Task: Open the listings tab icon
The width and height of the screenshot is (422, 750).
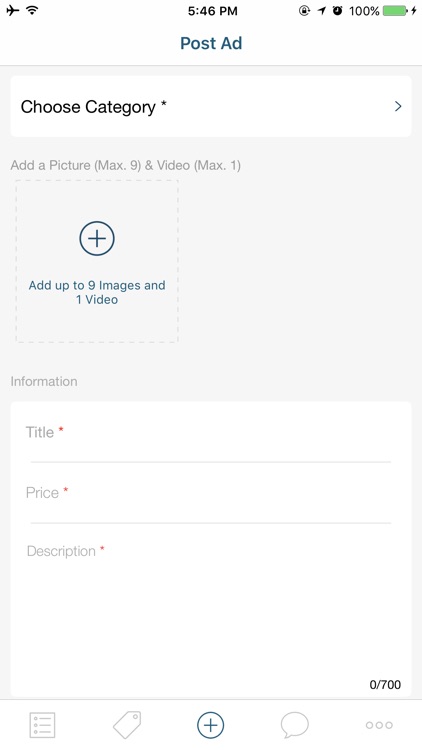Action: [42, 725]
